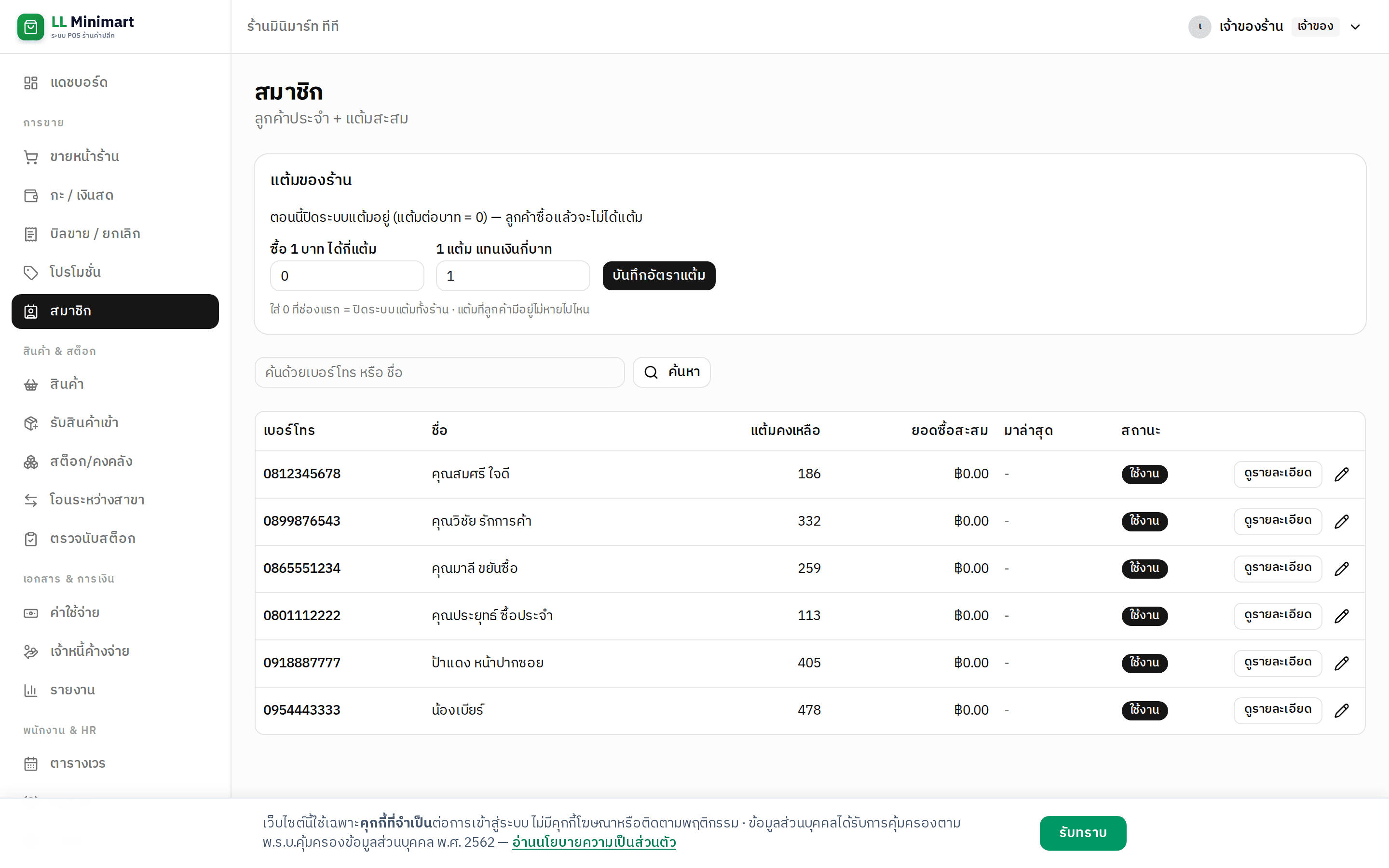This screenshot has height=868, width=1389.
Task: Edit member 0812345678 with the pencil icon
Action: [1341, 474]
